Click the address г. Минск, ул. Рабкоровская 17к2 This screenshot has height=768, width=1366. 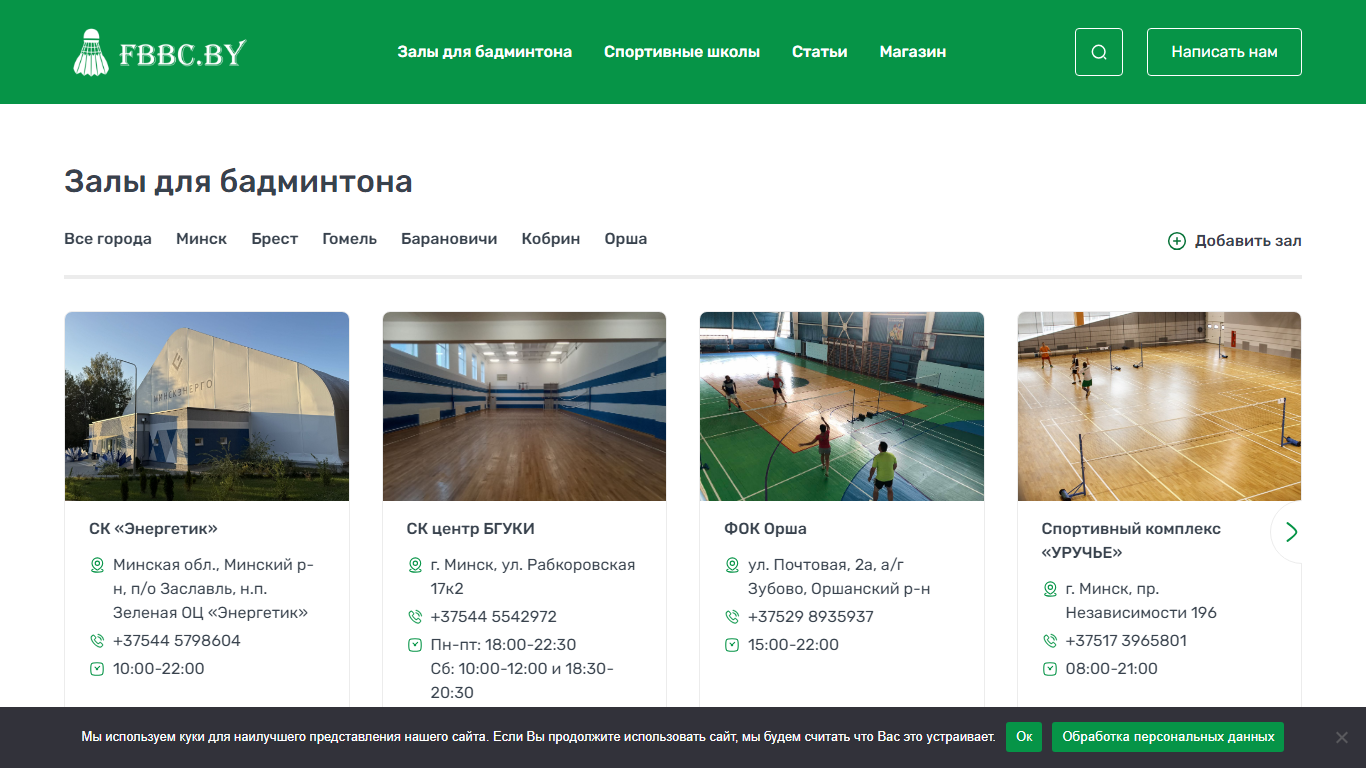pyautogui.click(x=533, y=577)
